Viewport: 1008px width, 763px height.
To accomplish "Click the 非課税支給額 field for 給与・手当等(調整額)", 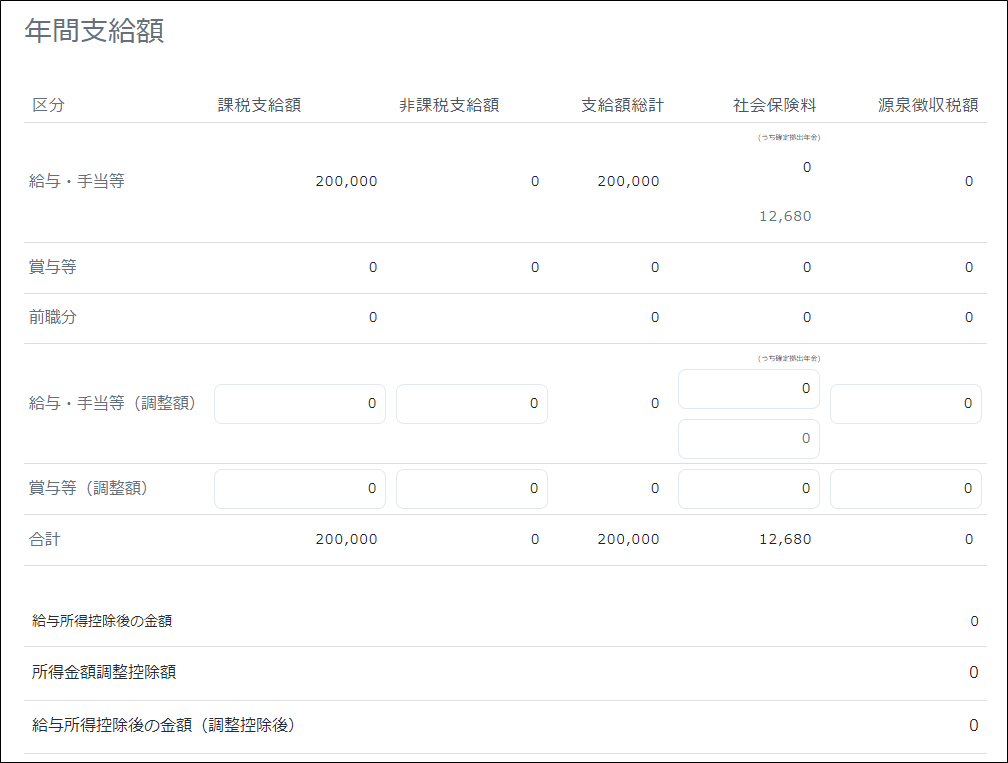I will click(x=471, y=403).
